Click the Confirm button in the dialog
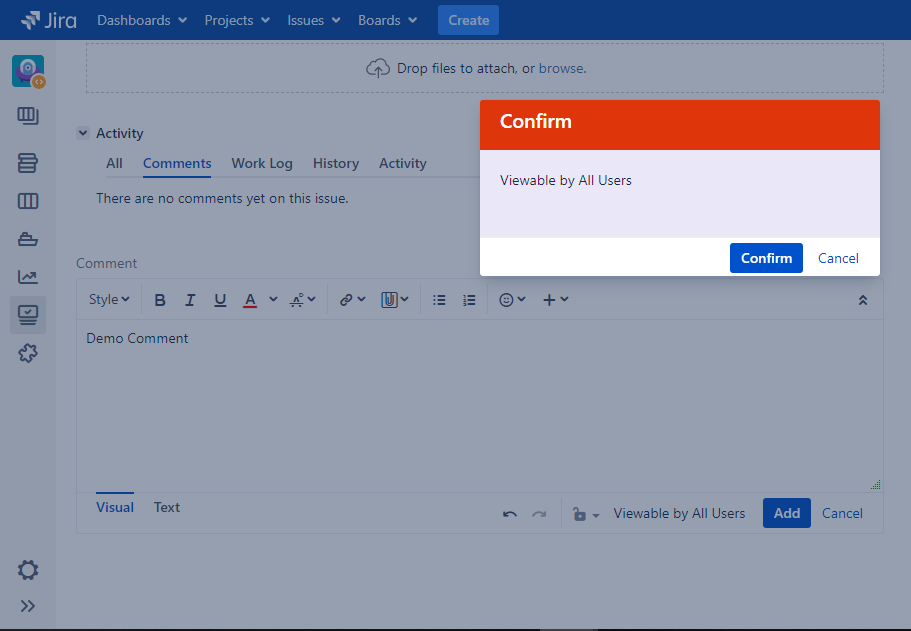The width and height of the screenshot is (911, 631). (x=766, y=258)
